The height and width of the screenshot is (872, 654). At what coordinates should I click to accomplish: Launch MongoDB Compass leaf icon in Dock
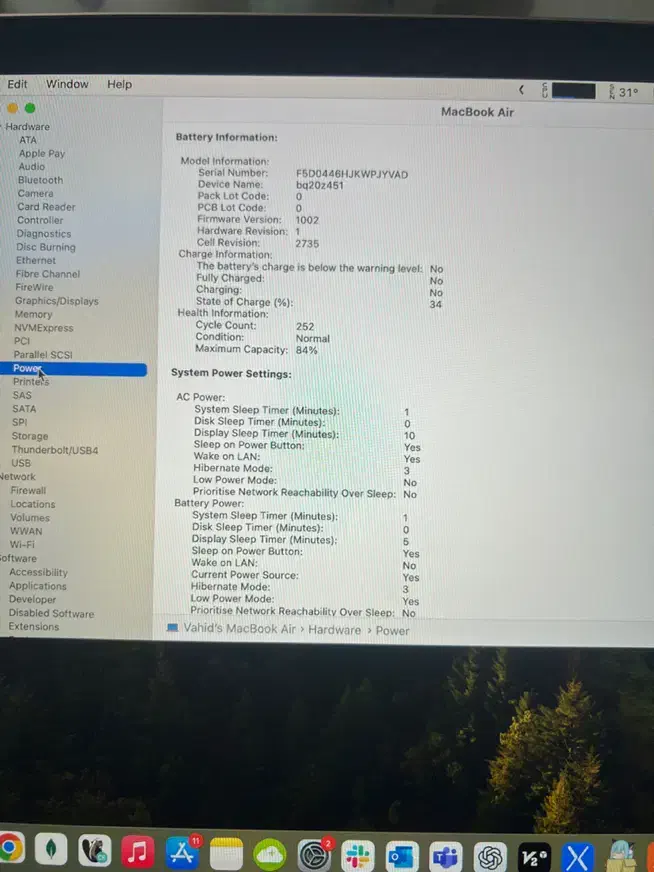tap(51, 849)
